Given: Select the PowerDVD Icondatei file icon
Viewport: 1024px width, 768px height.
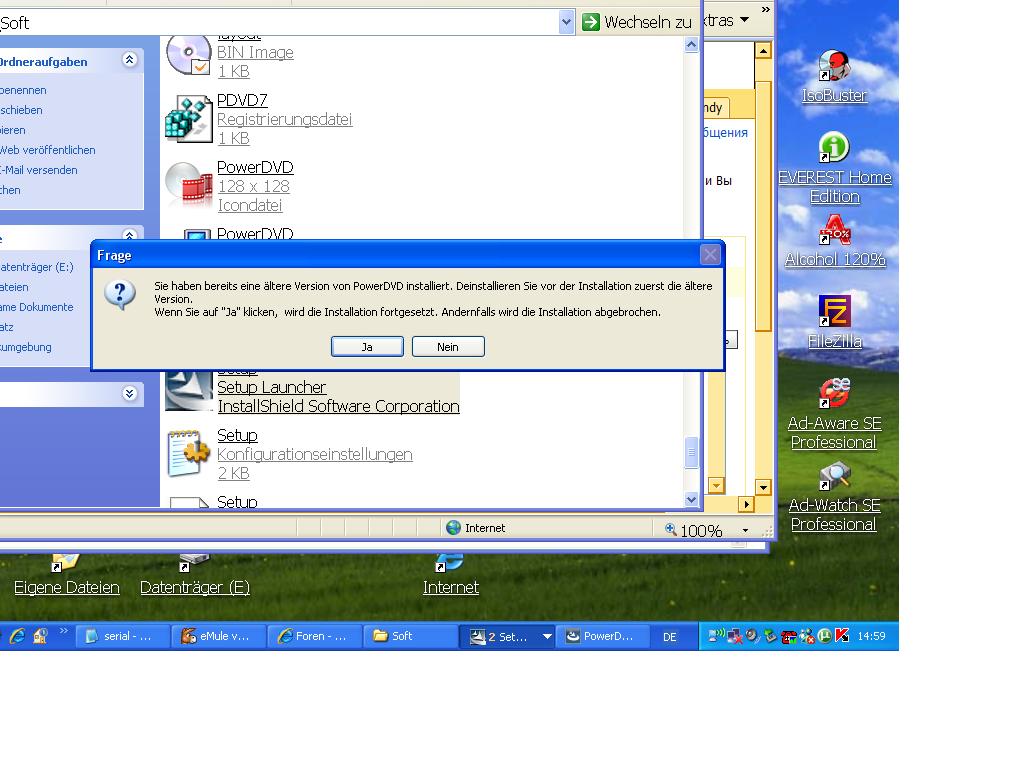Looking at the screenshot, I should (188, 185).
